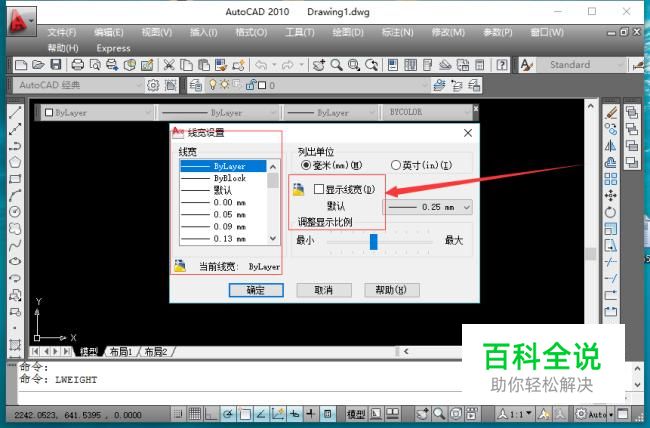650x428 pixels.
Task: Select the Spline curve tool
Action: click(15, 245)
